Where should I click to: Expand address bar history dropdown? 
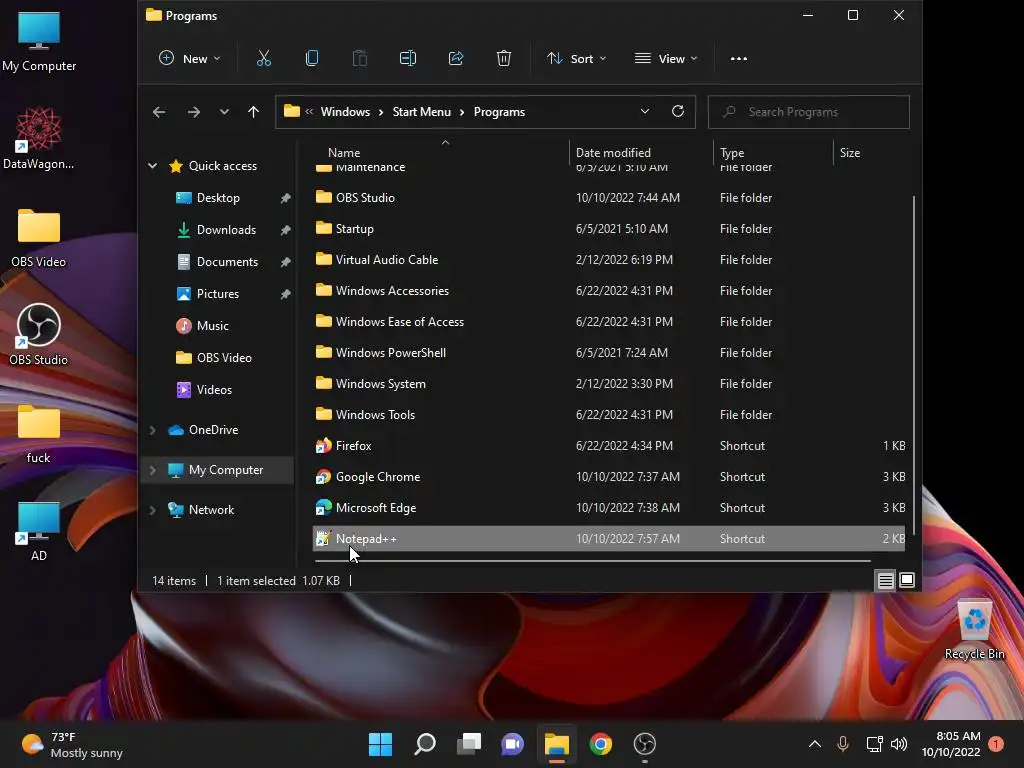645,112
